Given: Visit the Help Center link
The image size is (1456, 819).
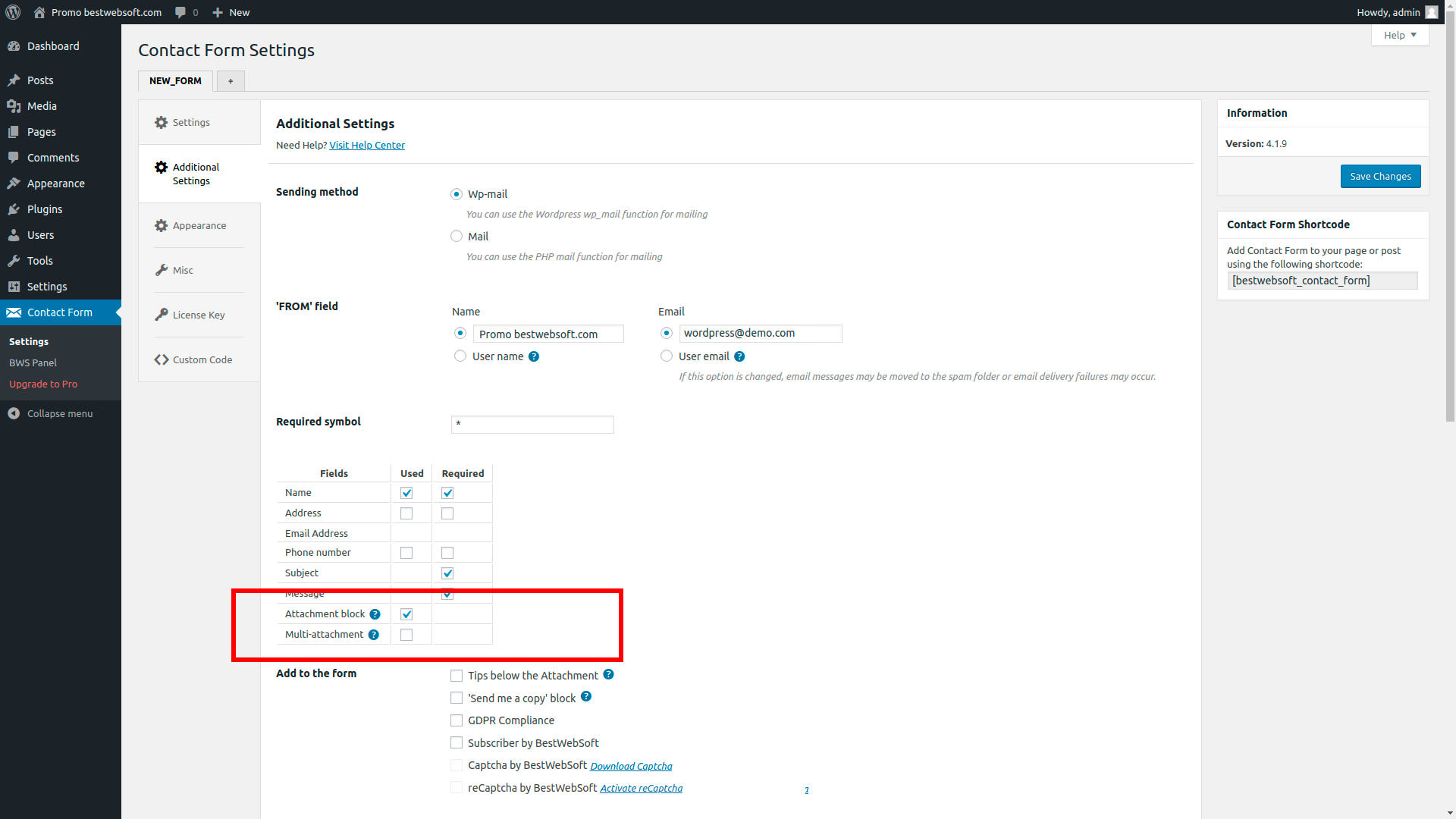Looking at the screenshot, I should tap(367, 144).
